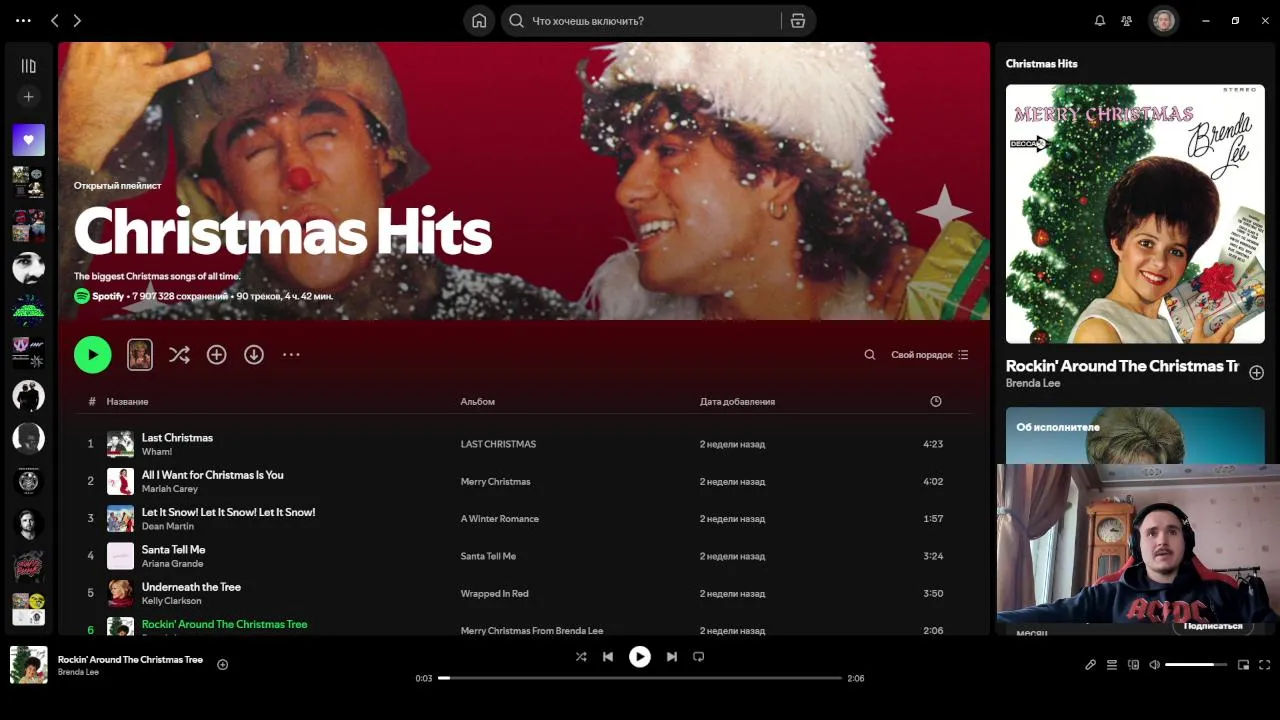Open Liked Songs heart in sidebar

(x=28, y=140)
